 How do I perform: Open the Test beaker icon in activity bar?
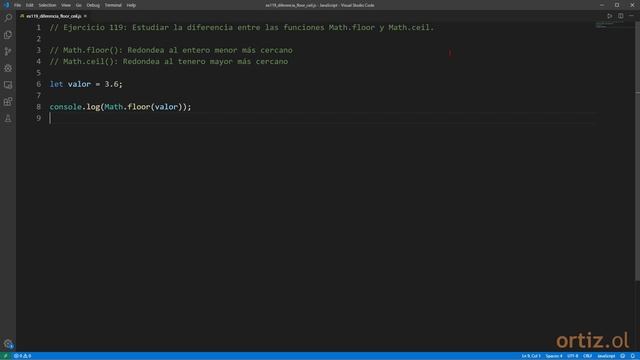(x=8, y=118)
